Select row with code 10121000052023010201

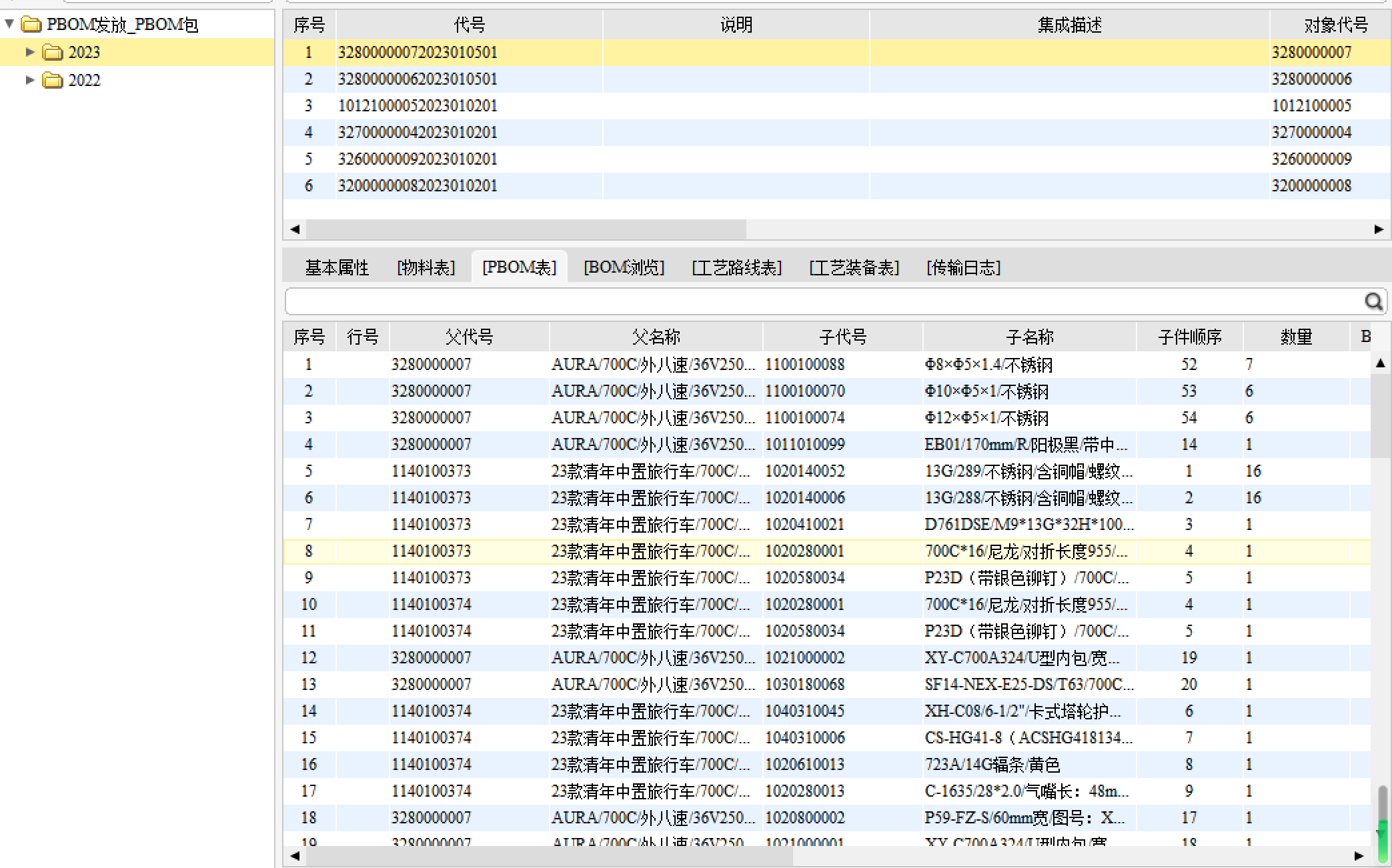418,105
